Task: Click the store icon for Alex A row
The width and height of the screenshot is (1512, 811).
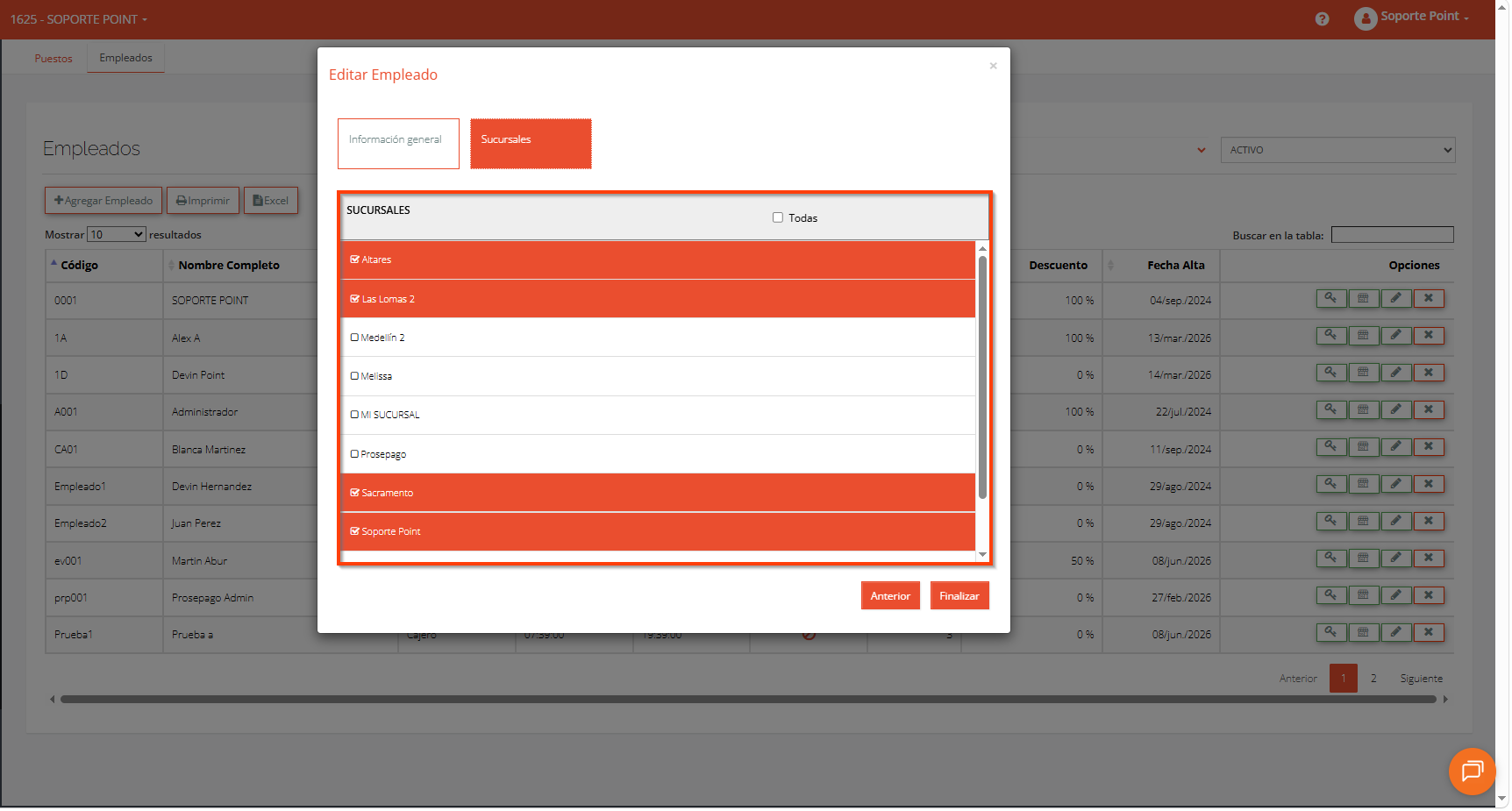Action: click(1363, 336)
